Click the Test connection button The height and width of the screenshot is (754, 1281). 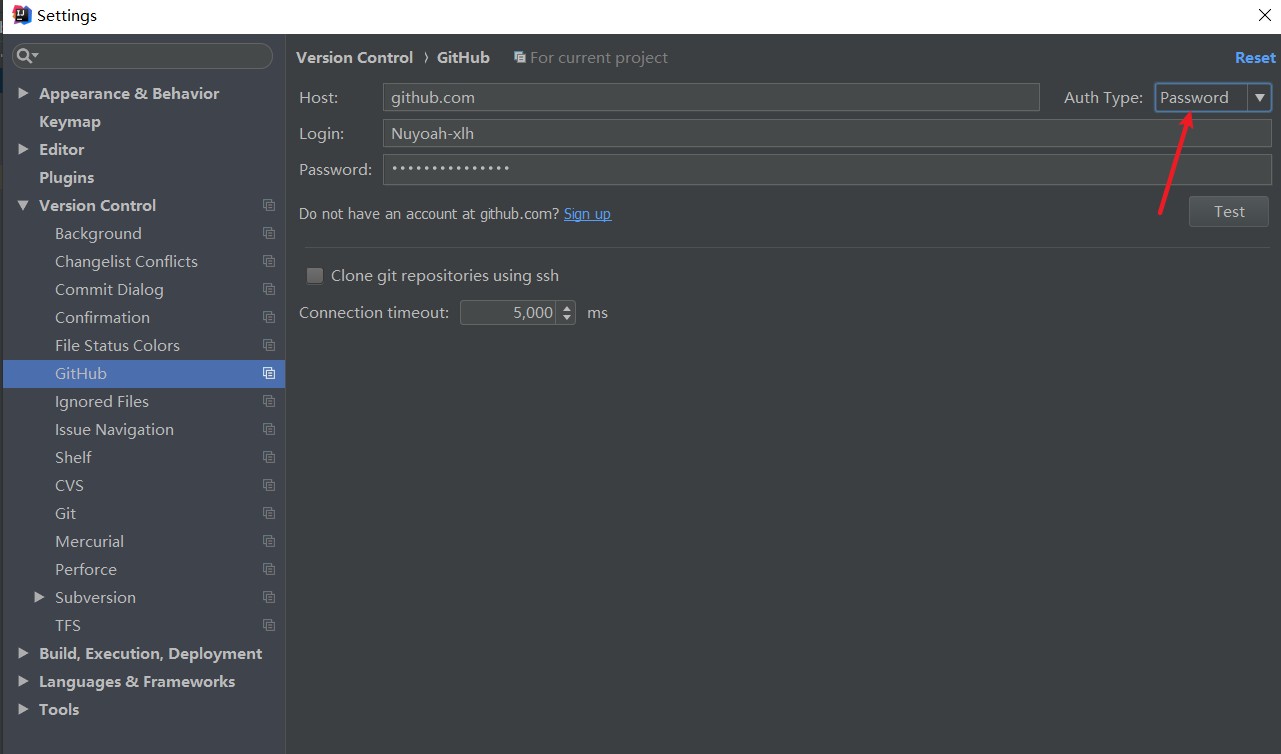(x=1229, y=212)
